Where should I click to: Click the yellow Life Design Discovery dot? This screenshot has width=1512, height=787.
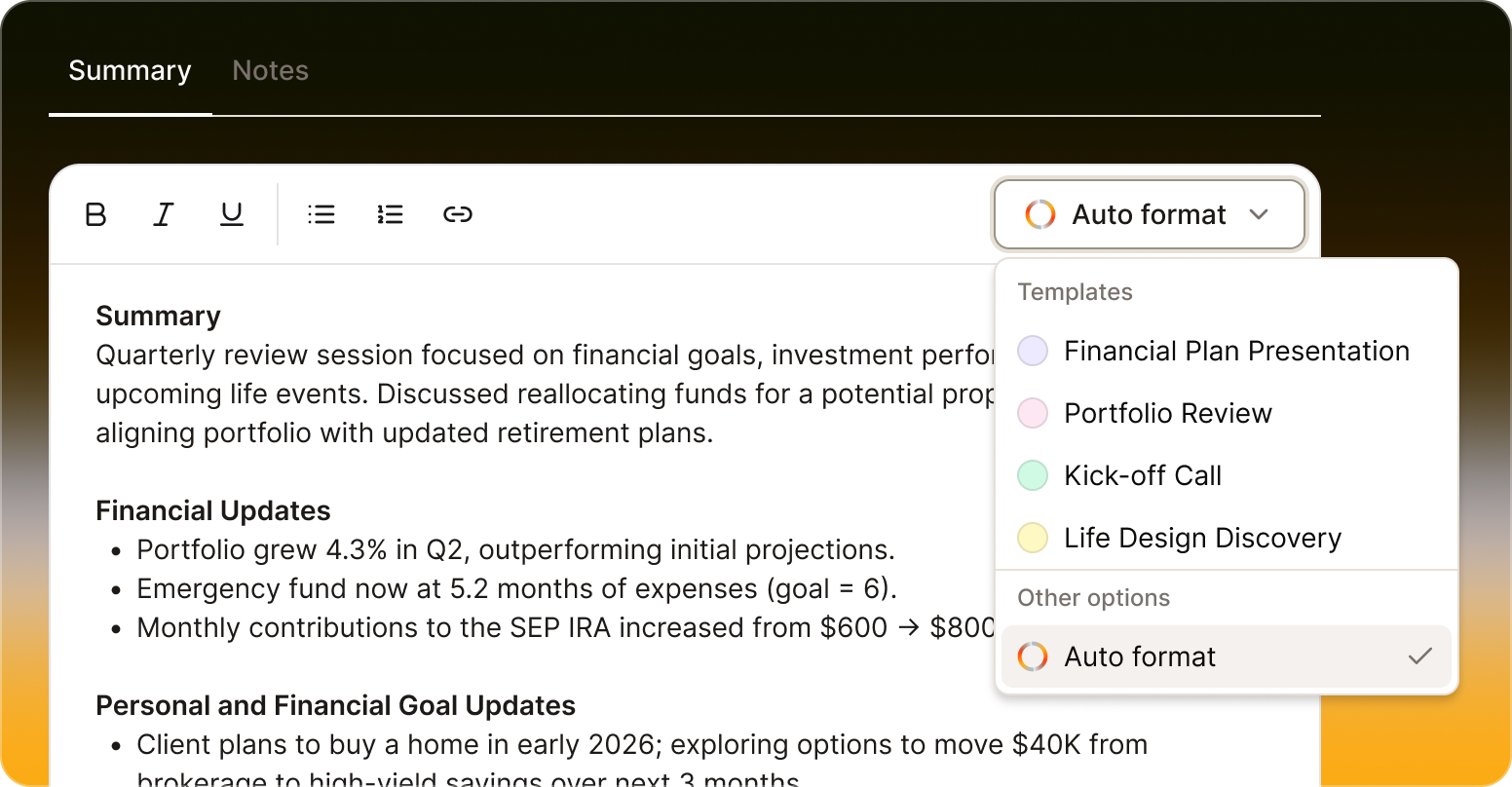1033,538
